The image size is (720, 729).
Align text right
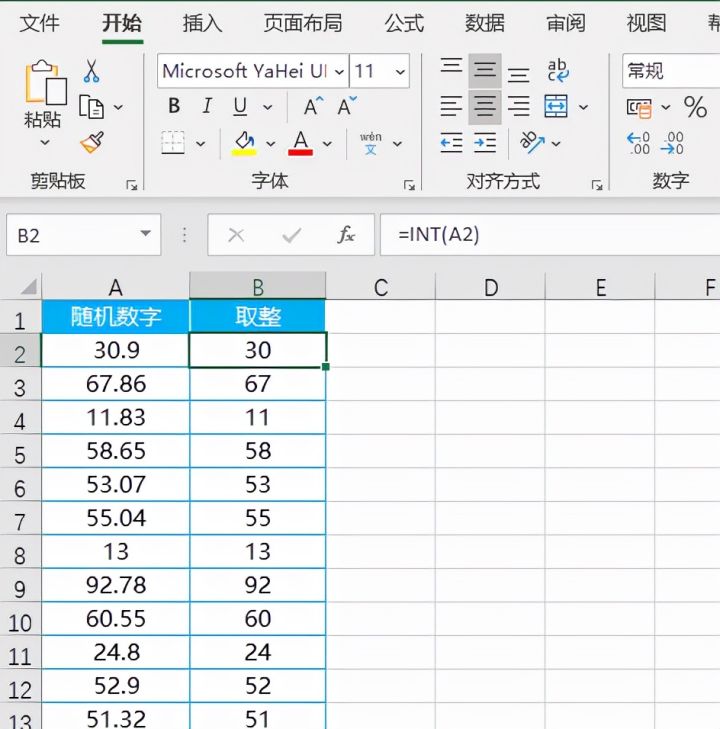[518, 106]
